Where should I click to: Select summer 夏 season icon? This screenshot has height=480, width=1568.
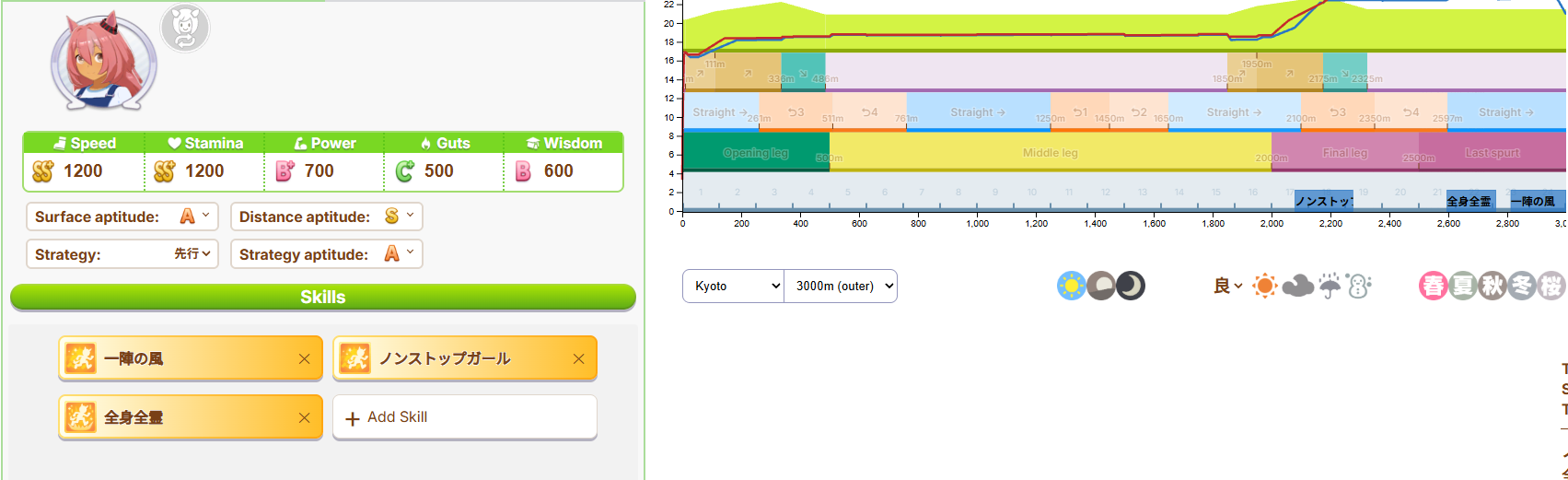coord(1463,286)
